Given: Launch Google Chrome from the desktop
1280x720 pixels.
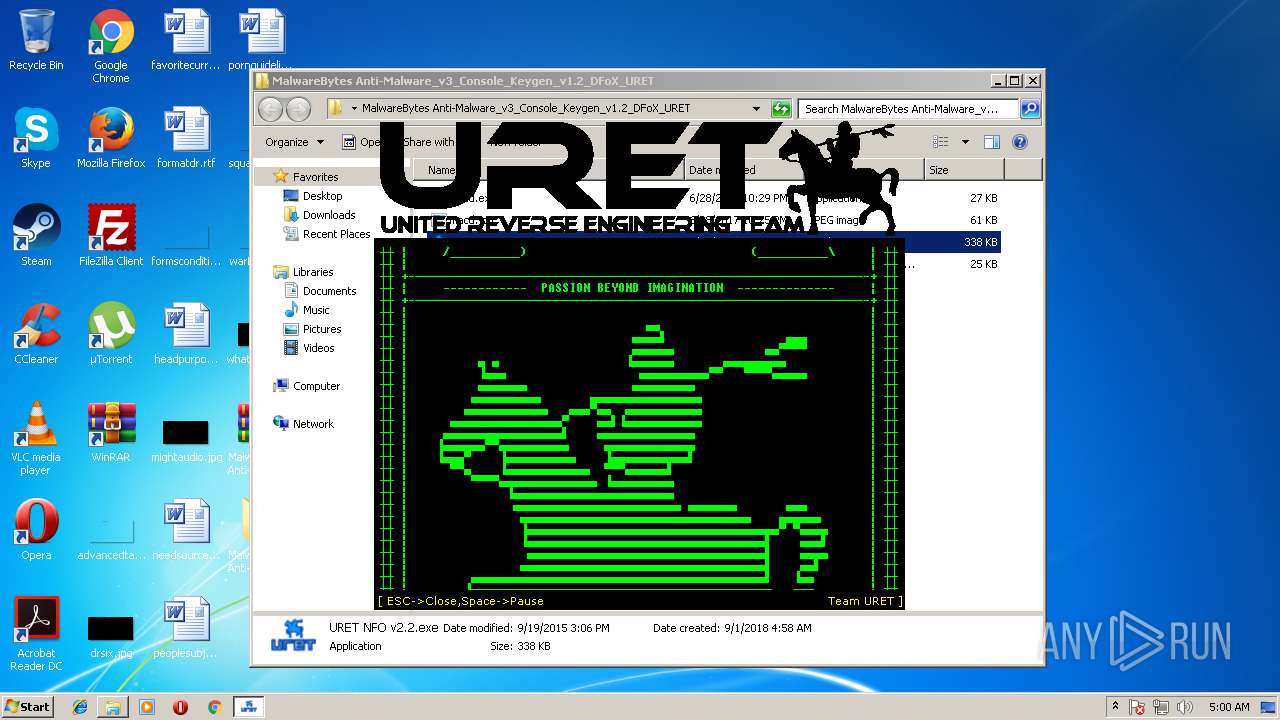Looking at the screenshot, I should click(111, 46).
